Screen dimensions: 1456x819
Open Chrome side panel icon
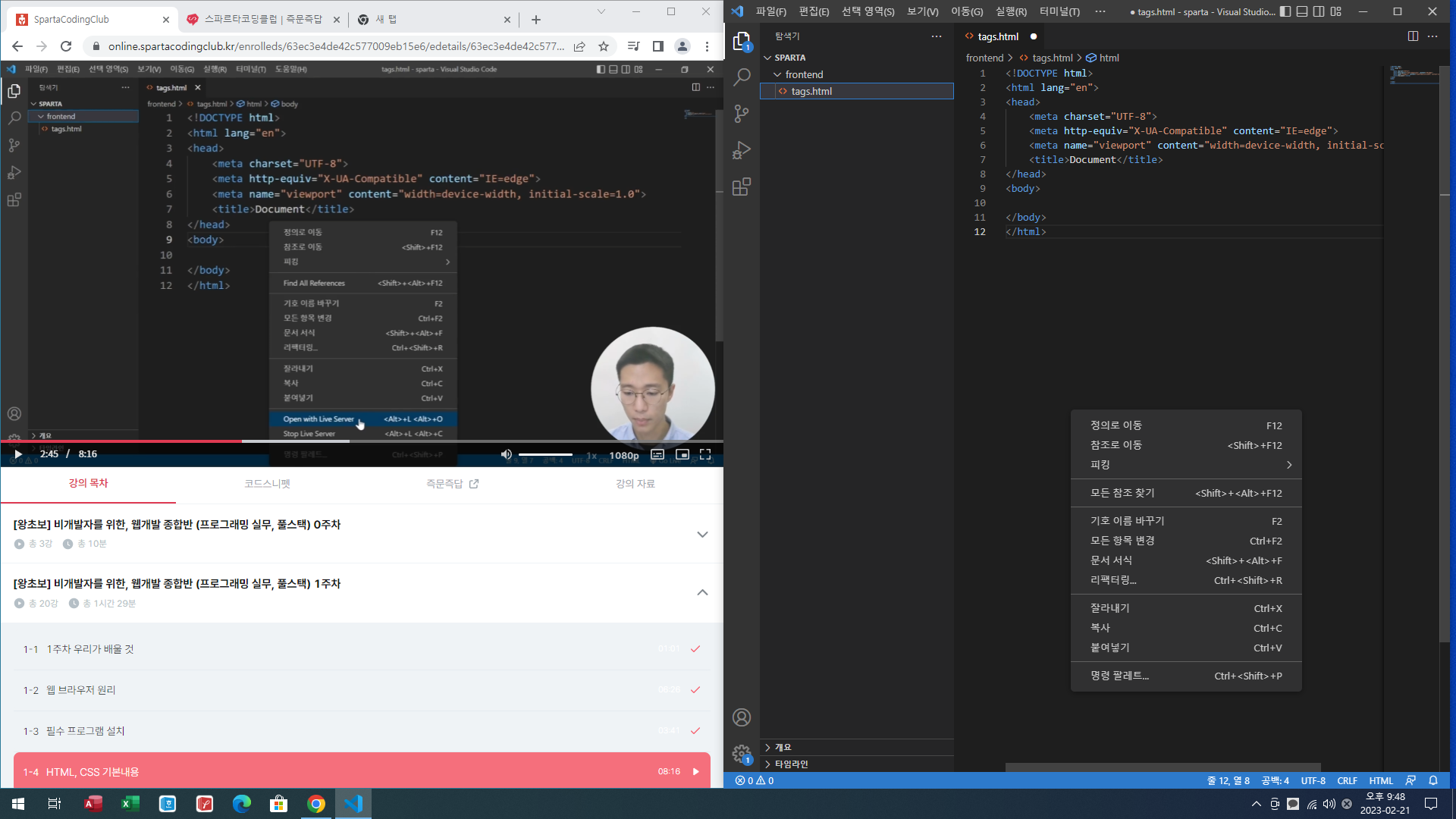pos(658,46)
